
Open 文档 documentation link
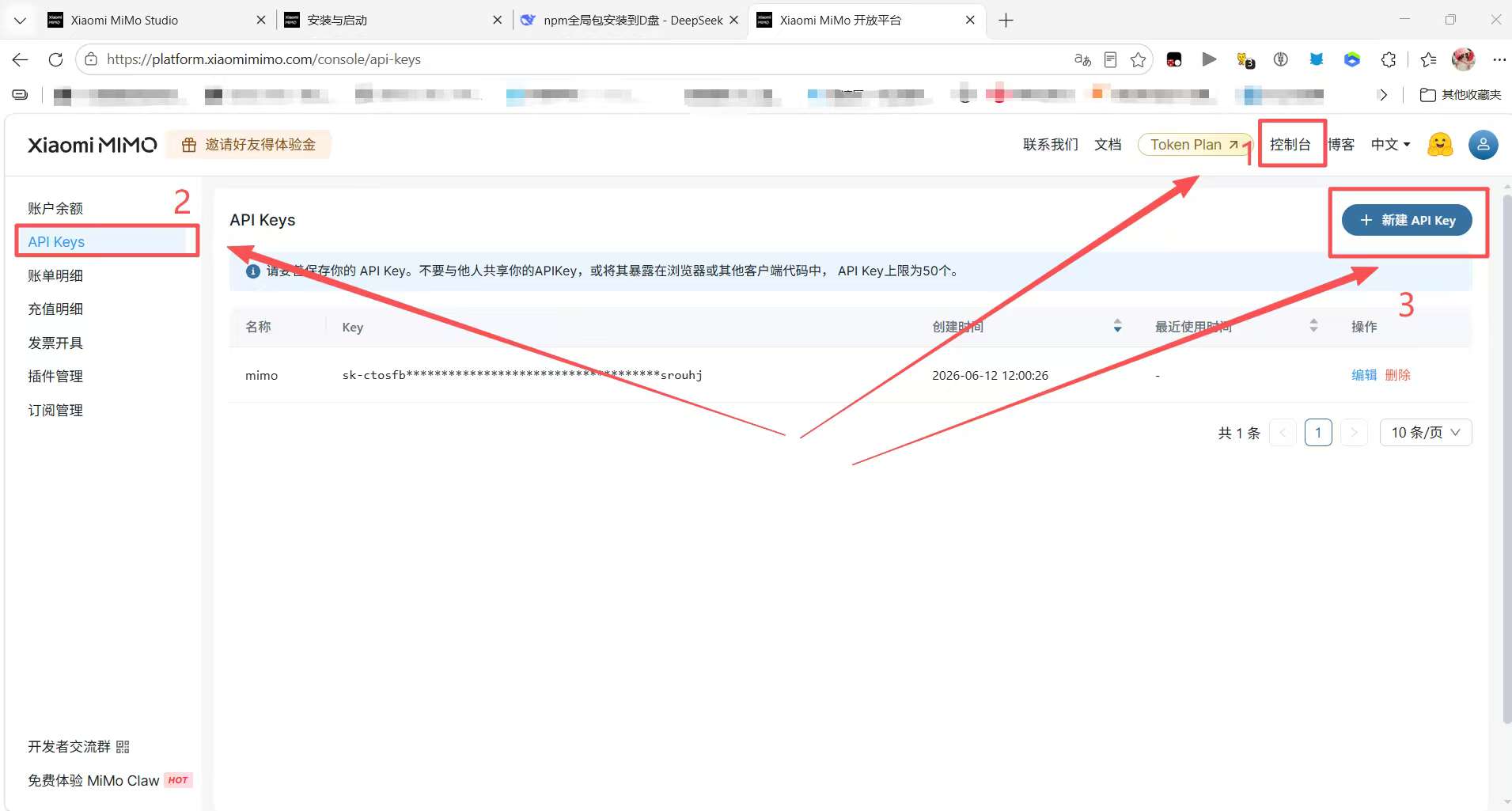pyautogui.click(x=1108, y=145)
